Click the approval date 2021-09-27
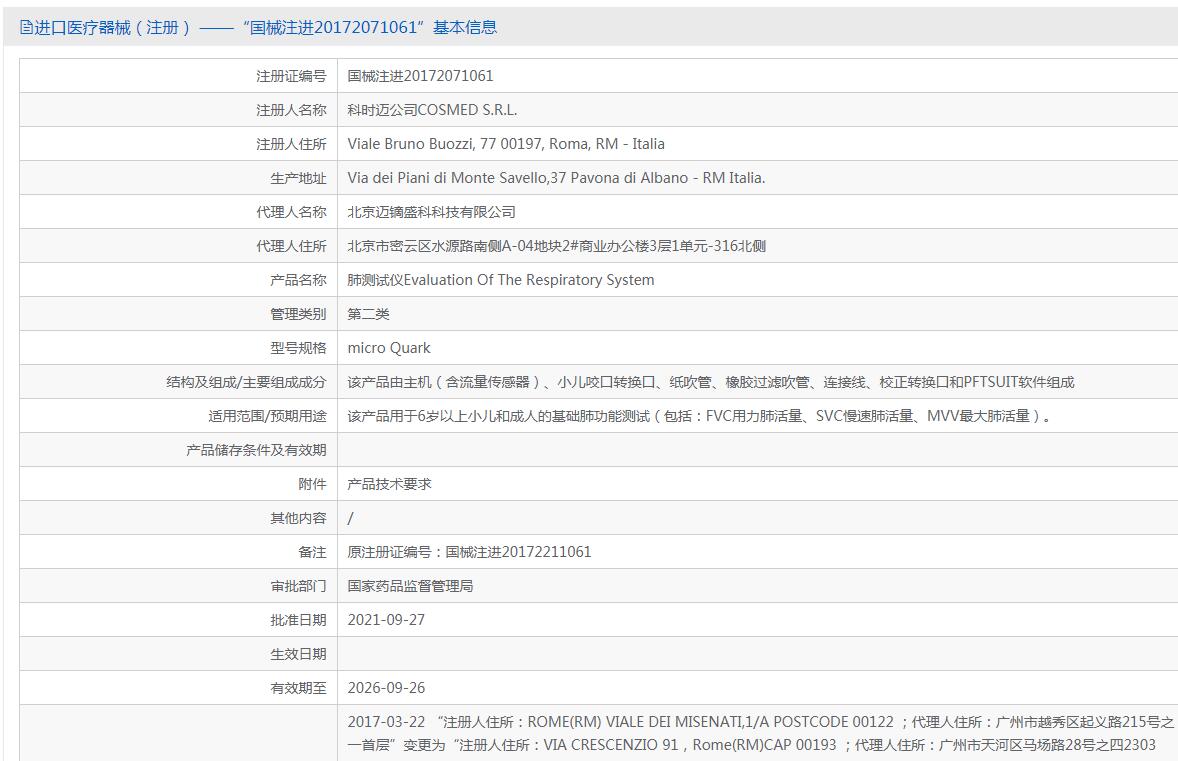The image size is (1178, 761). pos(386,620)
